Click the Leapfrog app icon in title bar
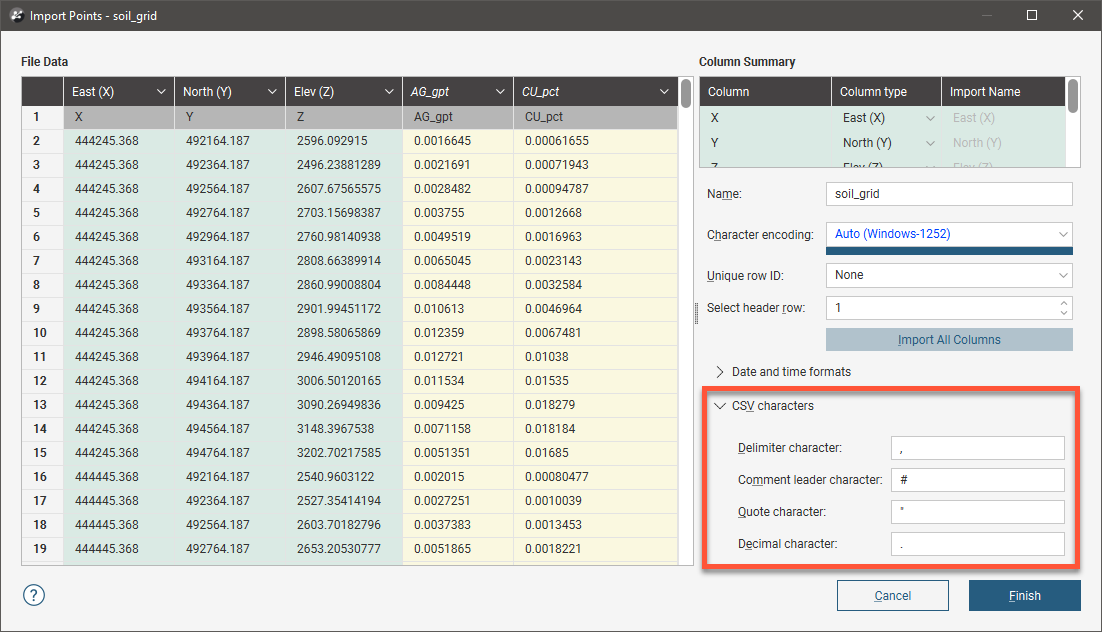Image resolution: width=1102 pixels, height=632 pixels. pyautogui.click(x=16, y=16)
